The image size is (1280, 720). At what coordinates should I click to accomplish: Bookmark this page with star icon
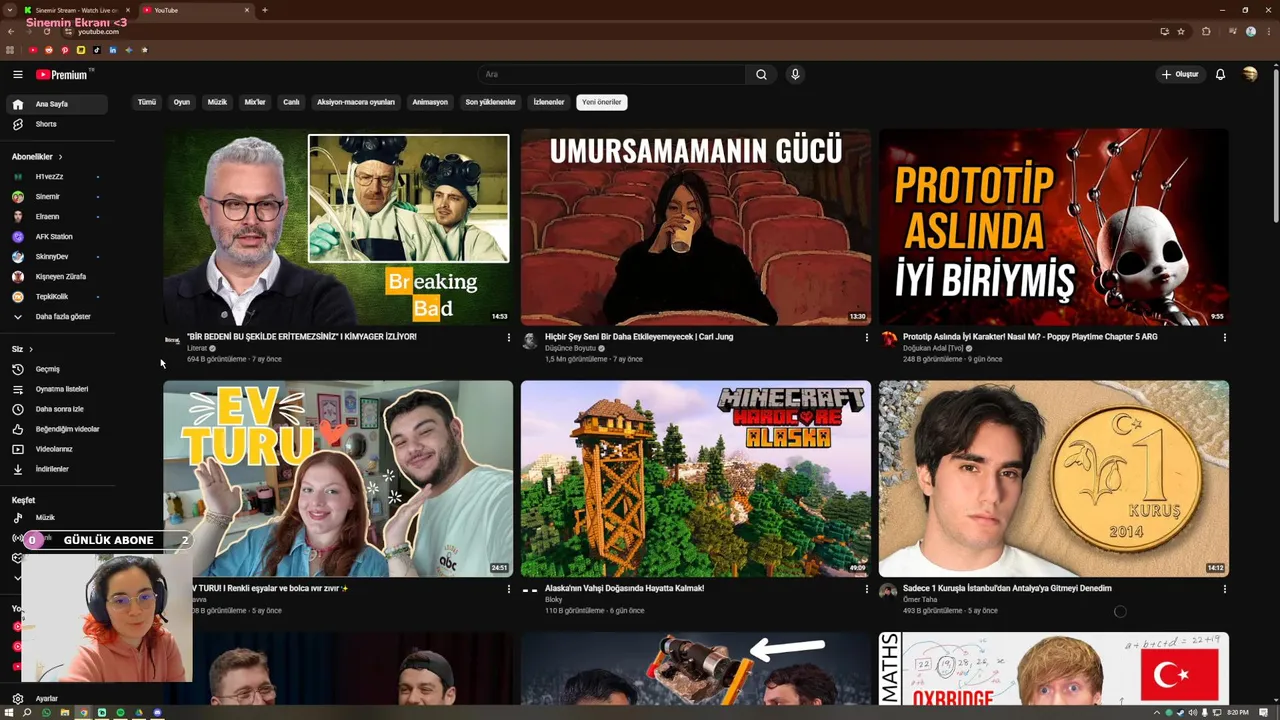click(1181, 31)
